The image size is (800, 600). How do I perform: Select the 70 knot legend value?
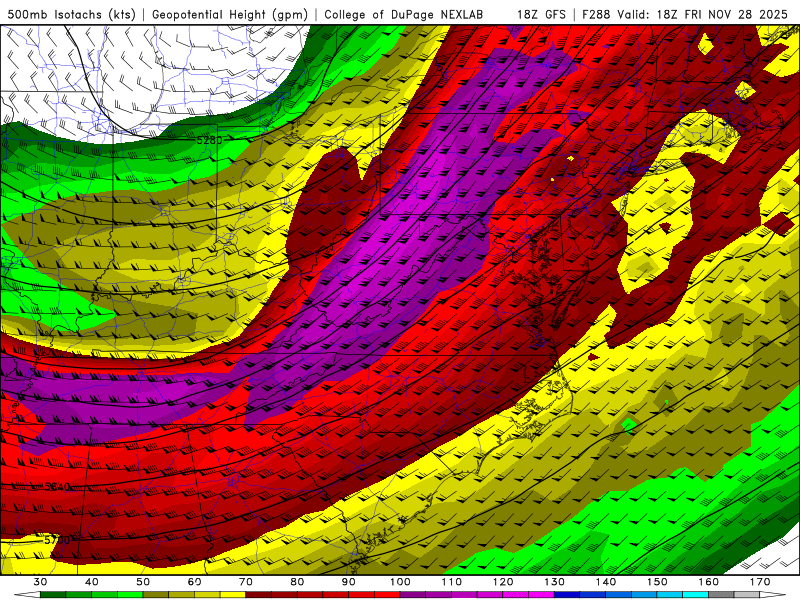pos(246,582)
